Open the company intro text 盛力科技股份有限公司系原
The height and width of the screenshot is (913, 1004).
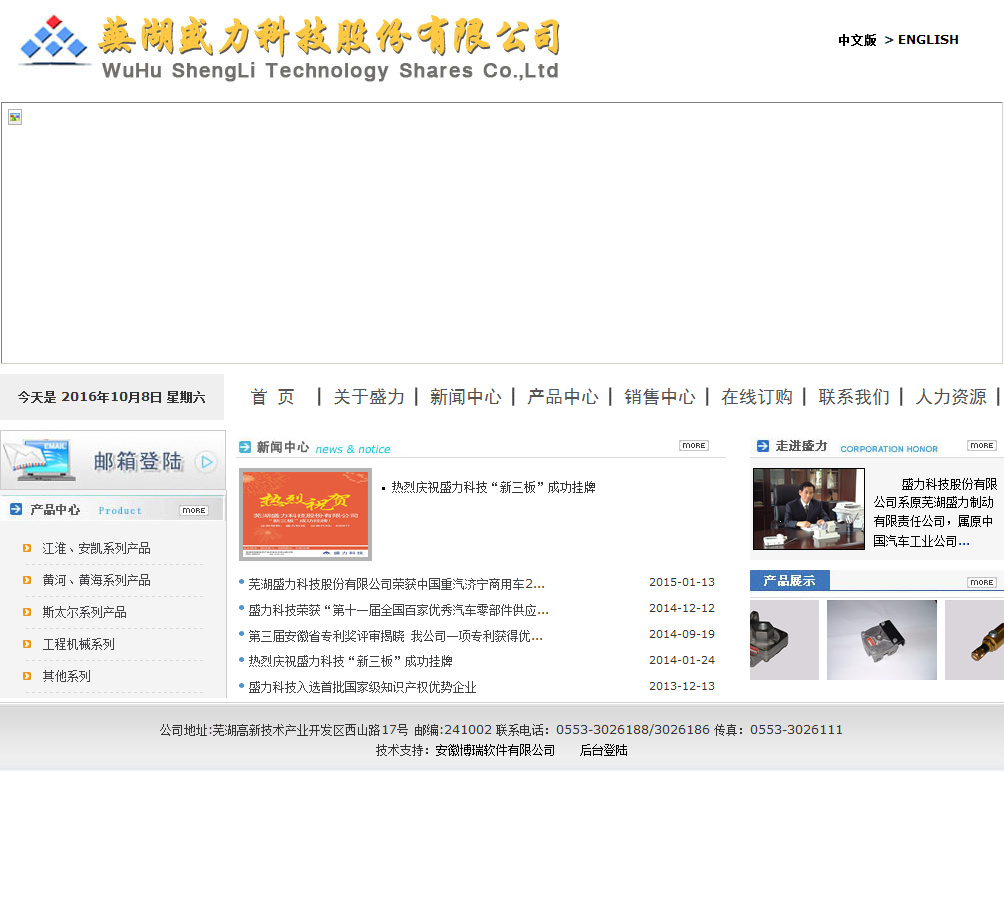tap(935, 512)
